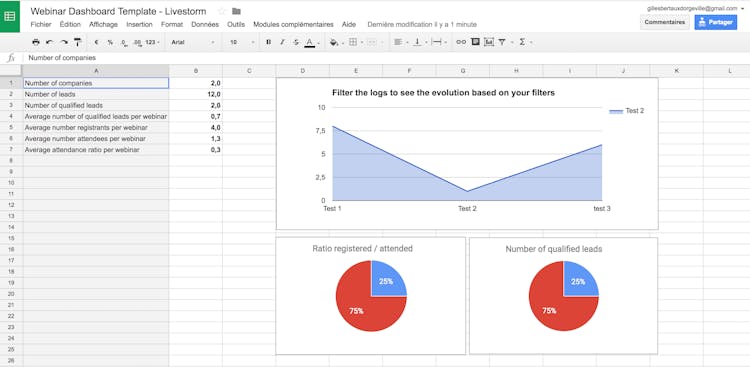Insert a chart from the toolbar
Viewport: 750px width, 367px height.
pos(488,42)
